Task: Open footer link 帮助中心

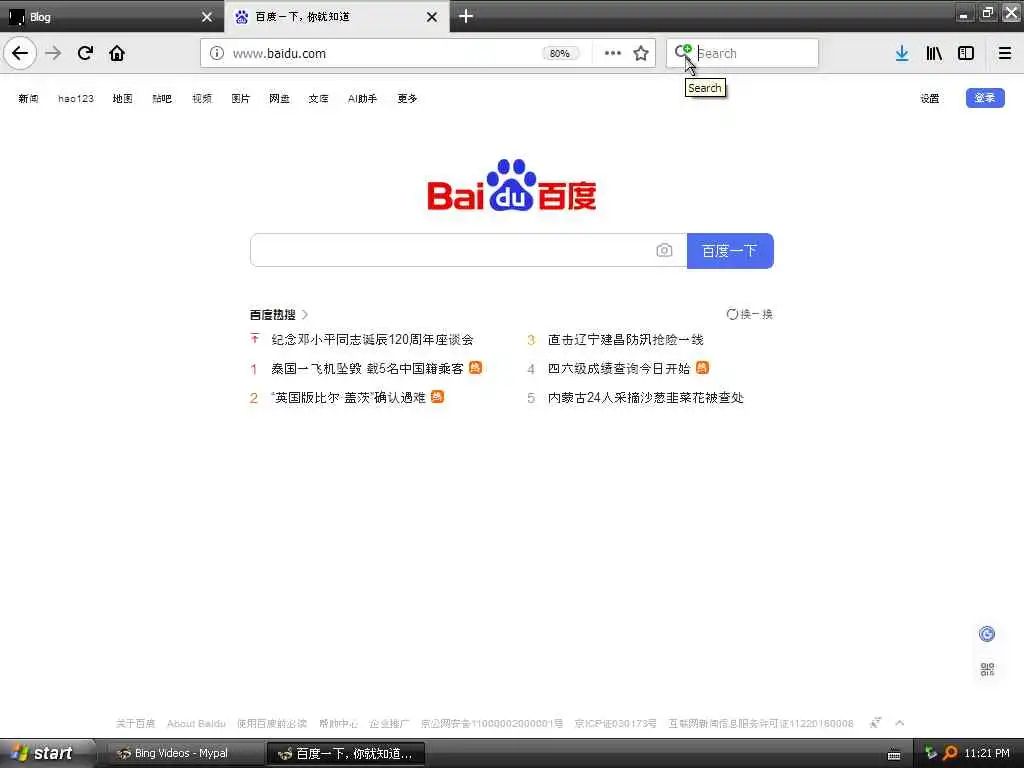Action: (x=338, y=724)
